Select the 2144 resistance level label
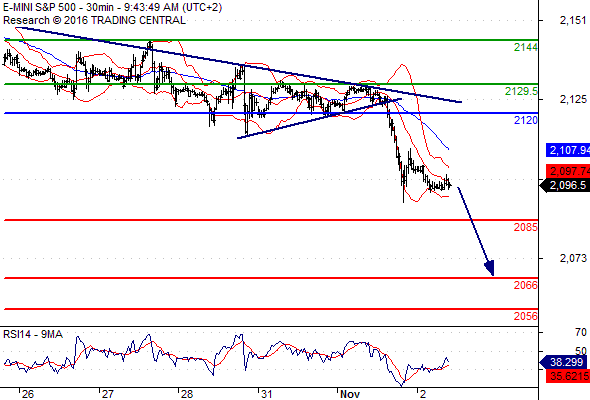 pos(526,47)
